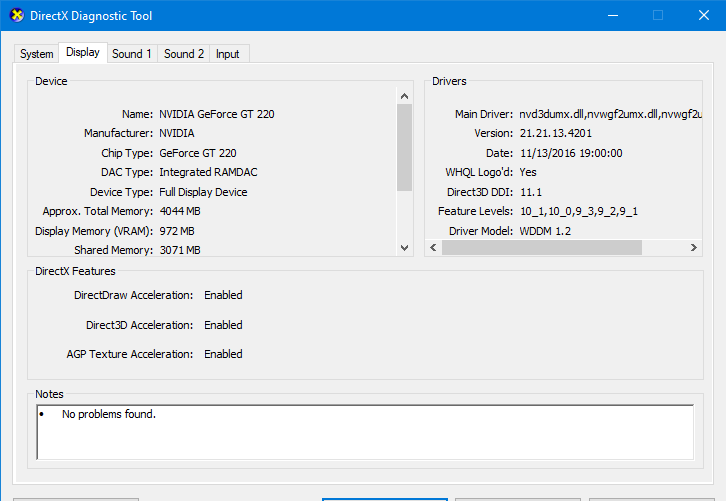Click the total memory value '4044 MB'
726x501 pixels.
coord(180,211)
